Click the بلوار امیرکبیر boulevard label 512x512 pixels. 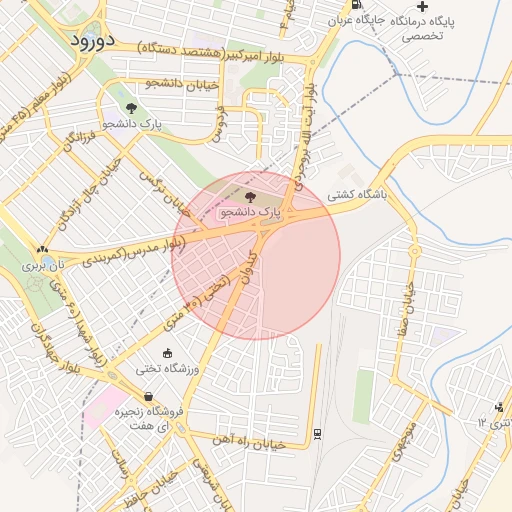pos(253,57)
